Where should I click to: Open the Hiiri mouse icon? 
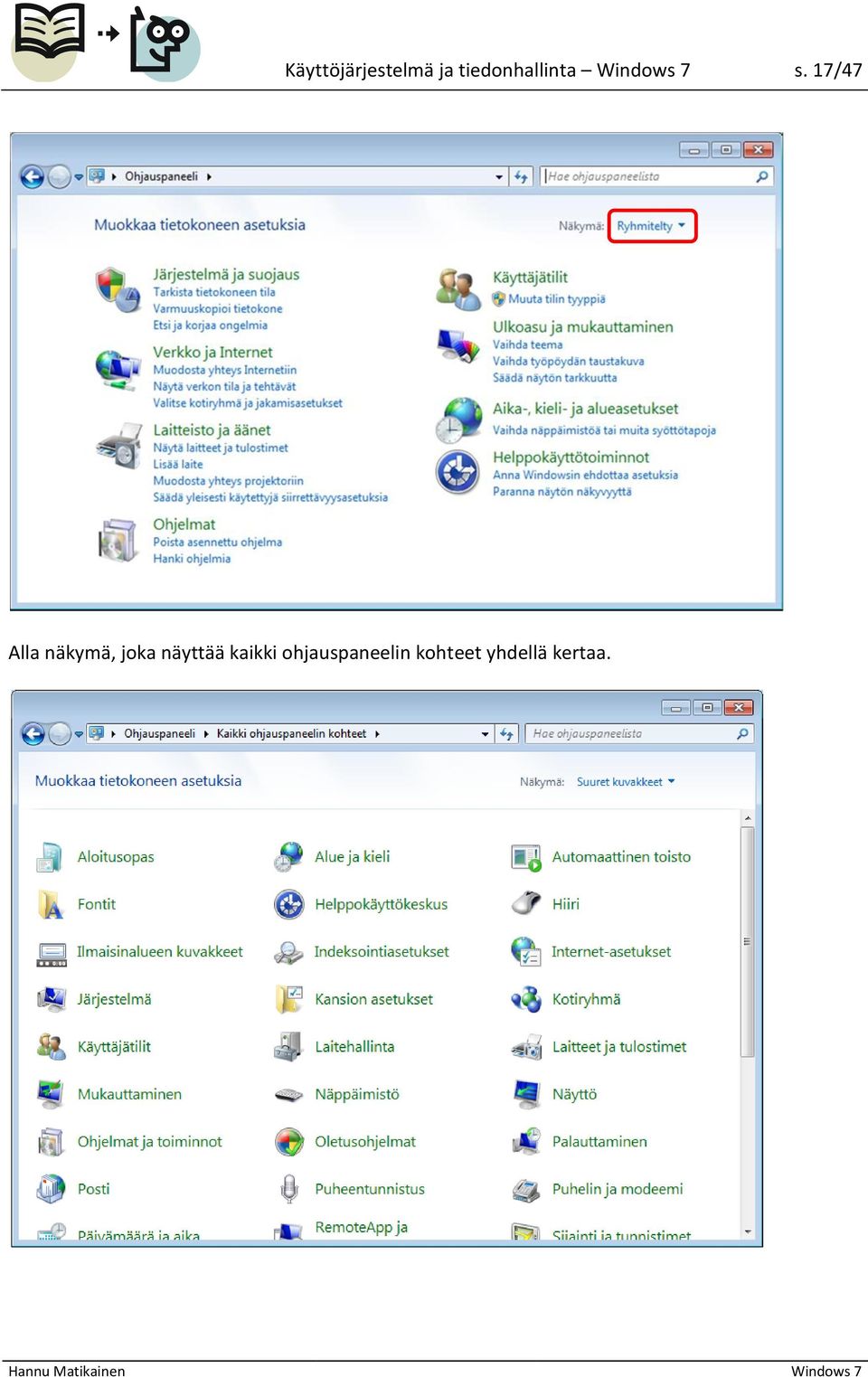coord(526,903)
